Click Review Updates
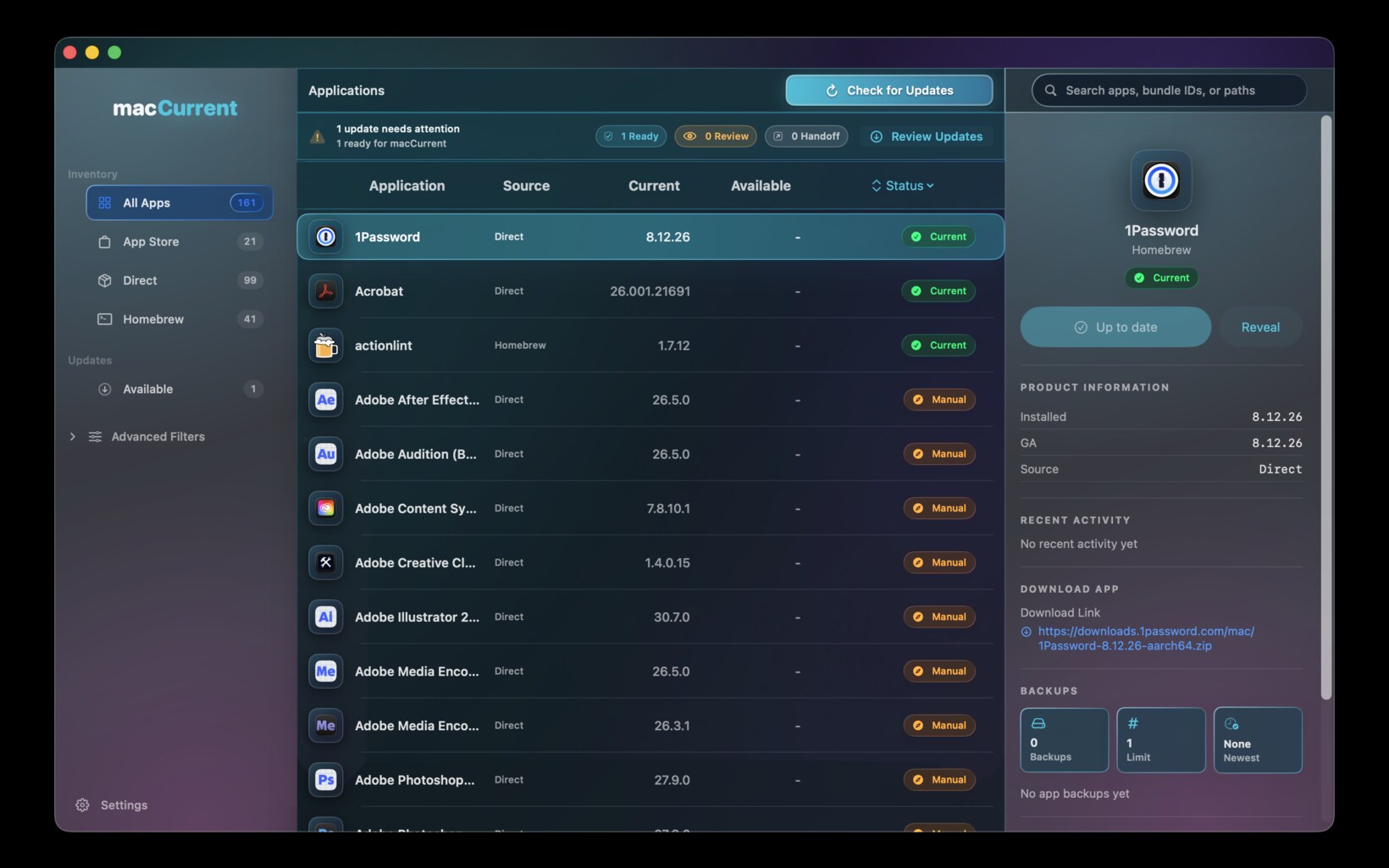 [927, 136]
